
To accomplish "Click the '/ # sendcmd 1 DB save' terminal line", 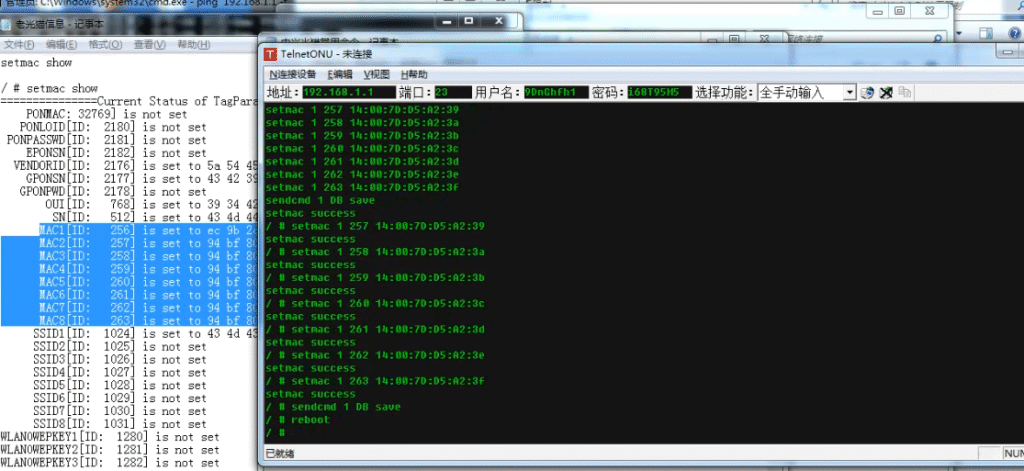I will coord(333,406).
